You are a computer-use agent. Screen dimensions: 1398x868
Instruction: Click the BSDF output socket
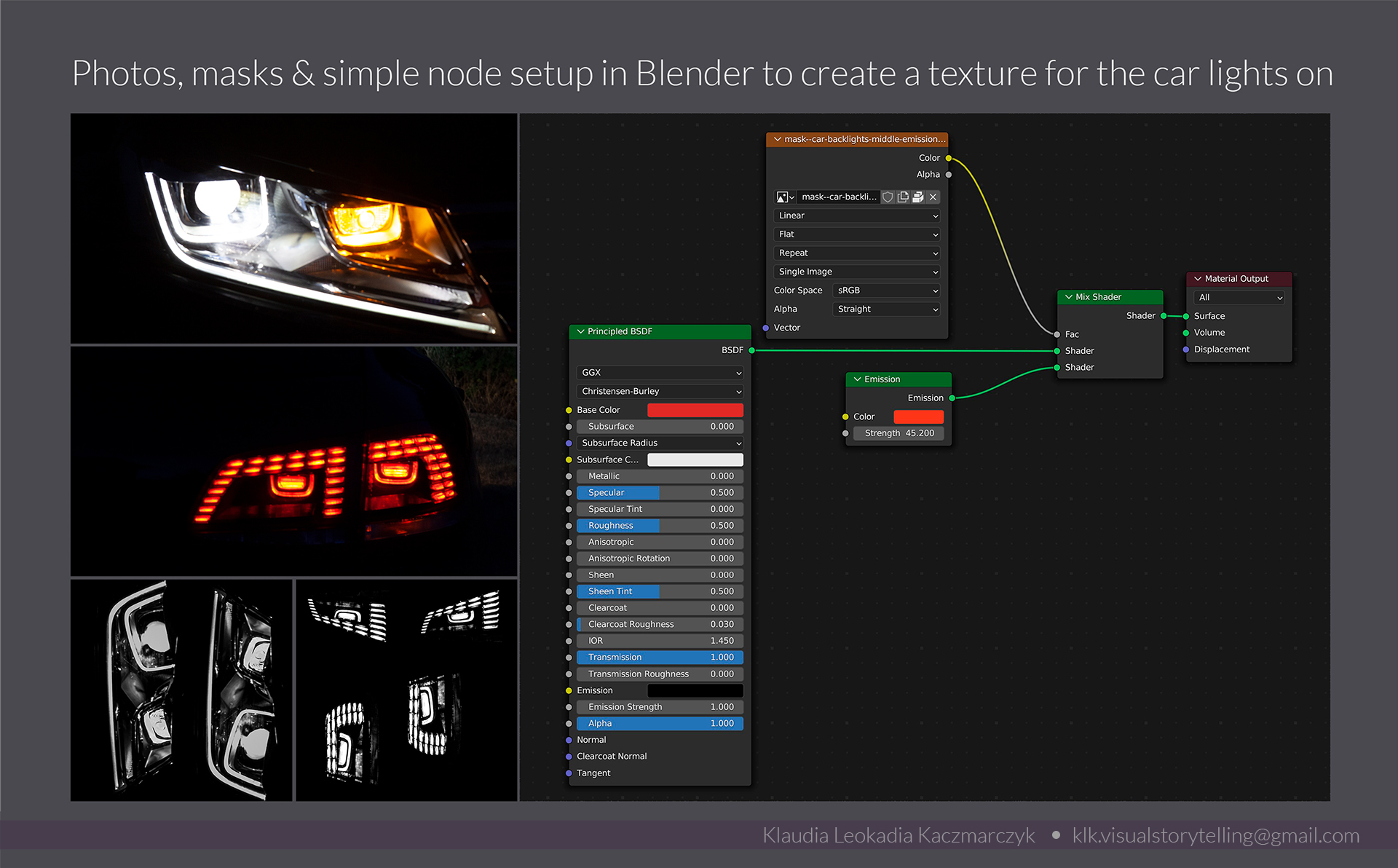pyautogui.click(x=752, y=351)
